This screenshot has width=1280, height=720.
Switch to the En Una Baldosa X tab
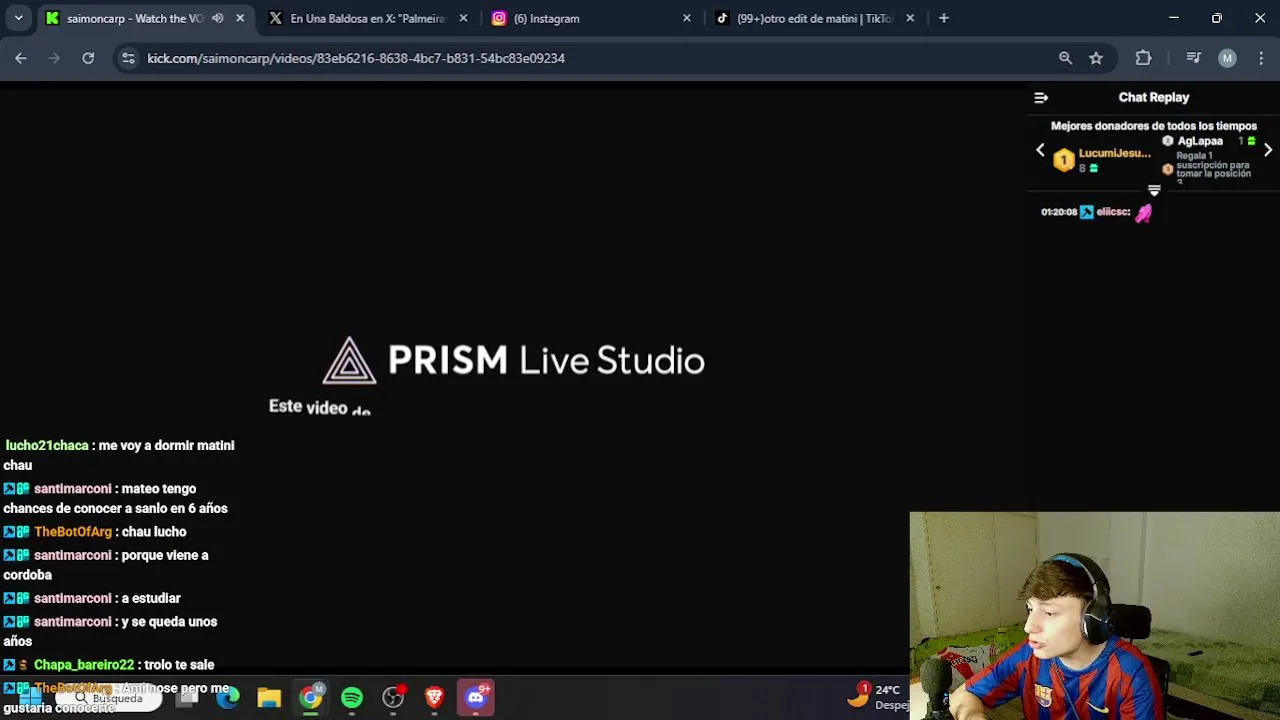pos(367,18)
